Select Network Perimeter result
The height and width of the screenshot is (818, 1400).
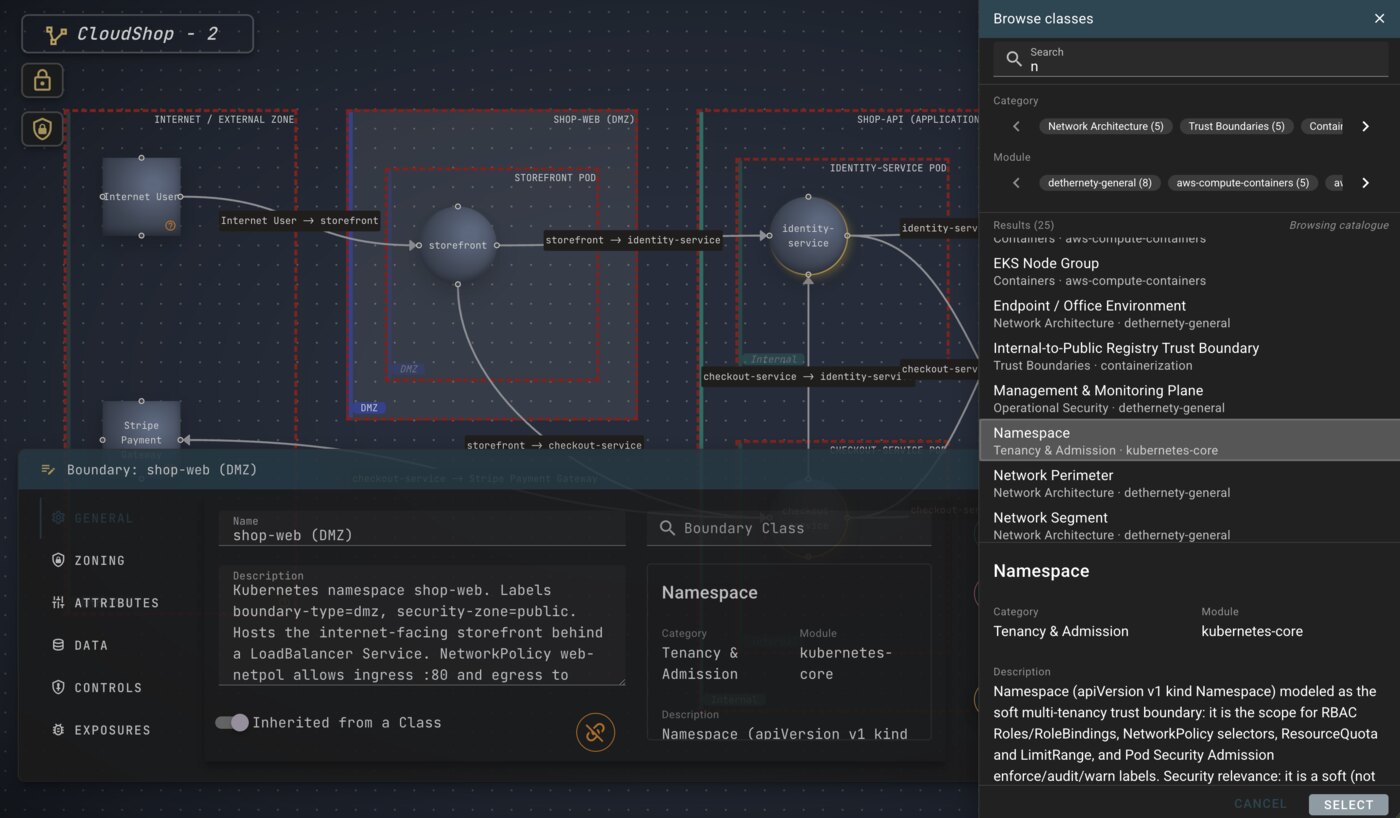(x=1189, y=483)
